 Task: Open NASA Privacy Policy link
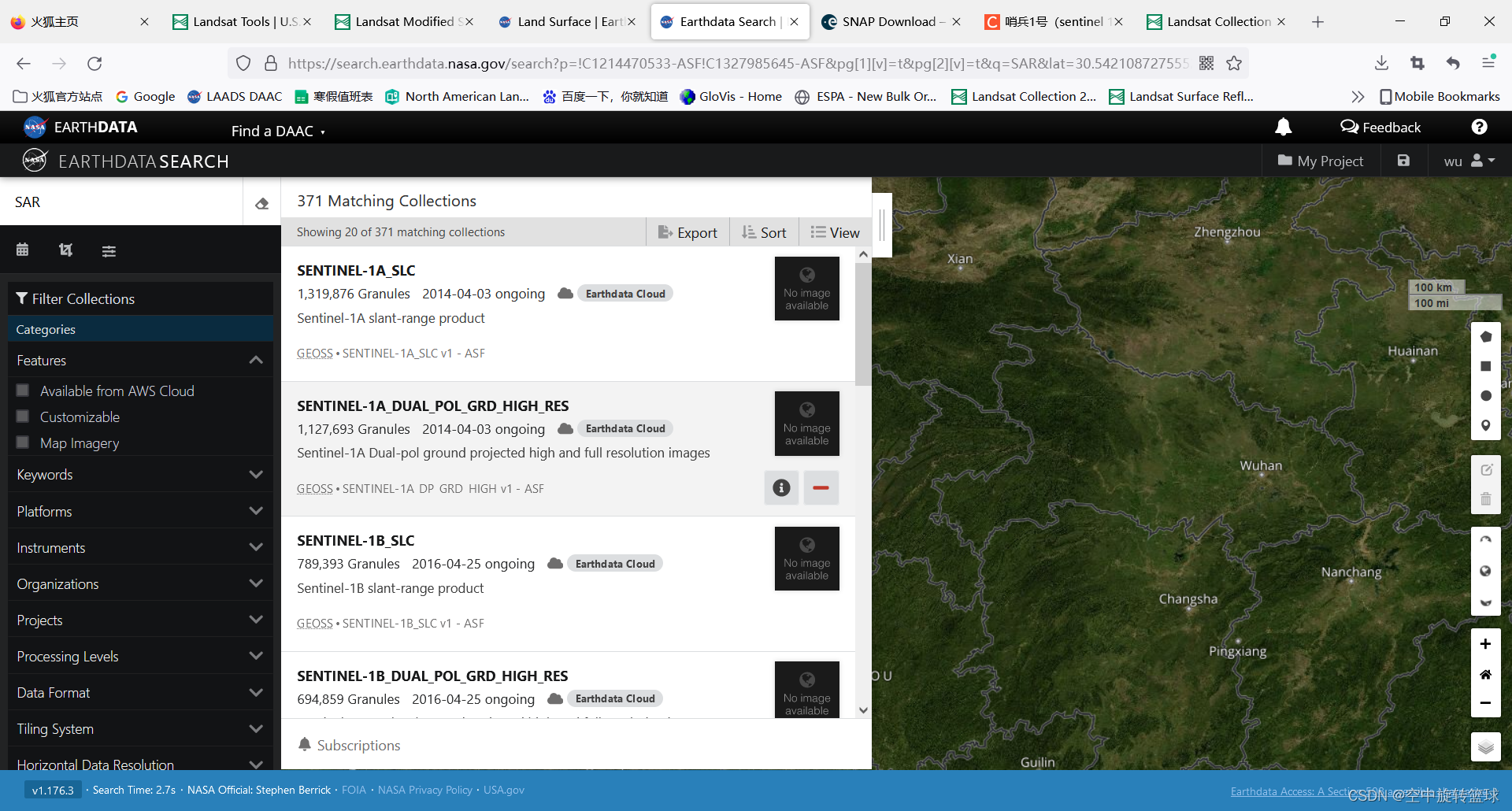pos(425,790)
